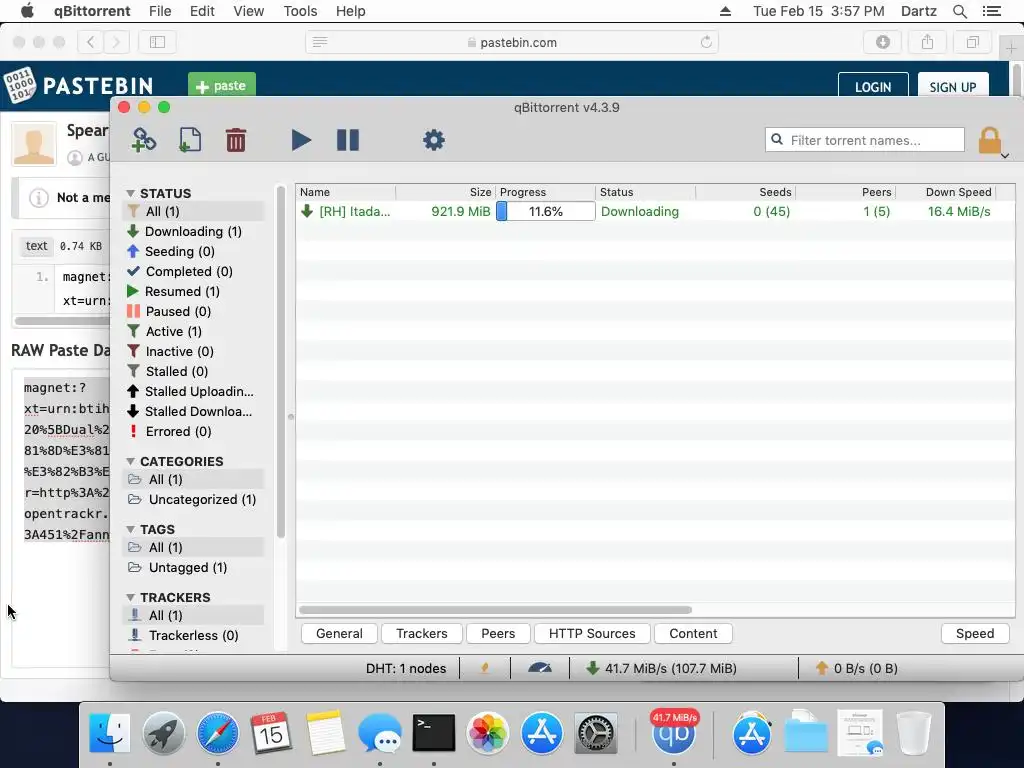Open qBittorrent options via gear icon

pos(434,140)
